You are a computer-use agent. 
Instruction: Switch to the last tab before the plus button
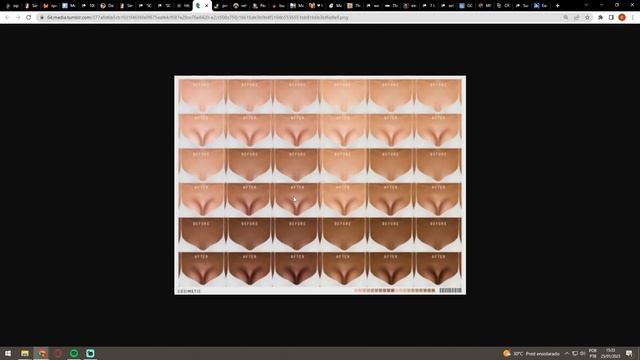click(x=541, y=6)
